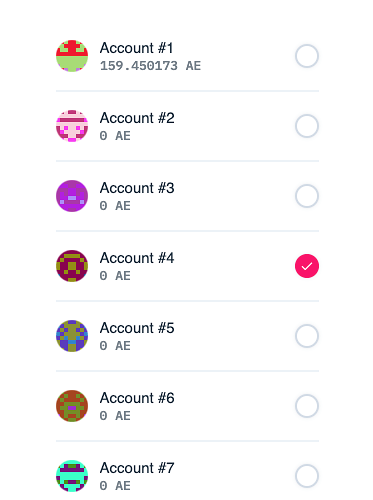Select Account #1 radio button

(307, 56)
